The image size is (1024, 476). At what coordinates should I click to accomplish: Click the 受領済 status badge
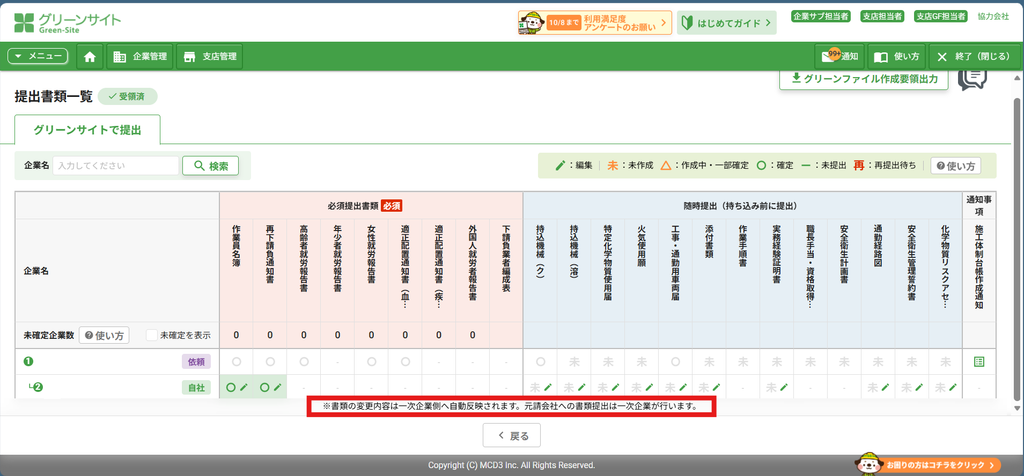[127, 97]
